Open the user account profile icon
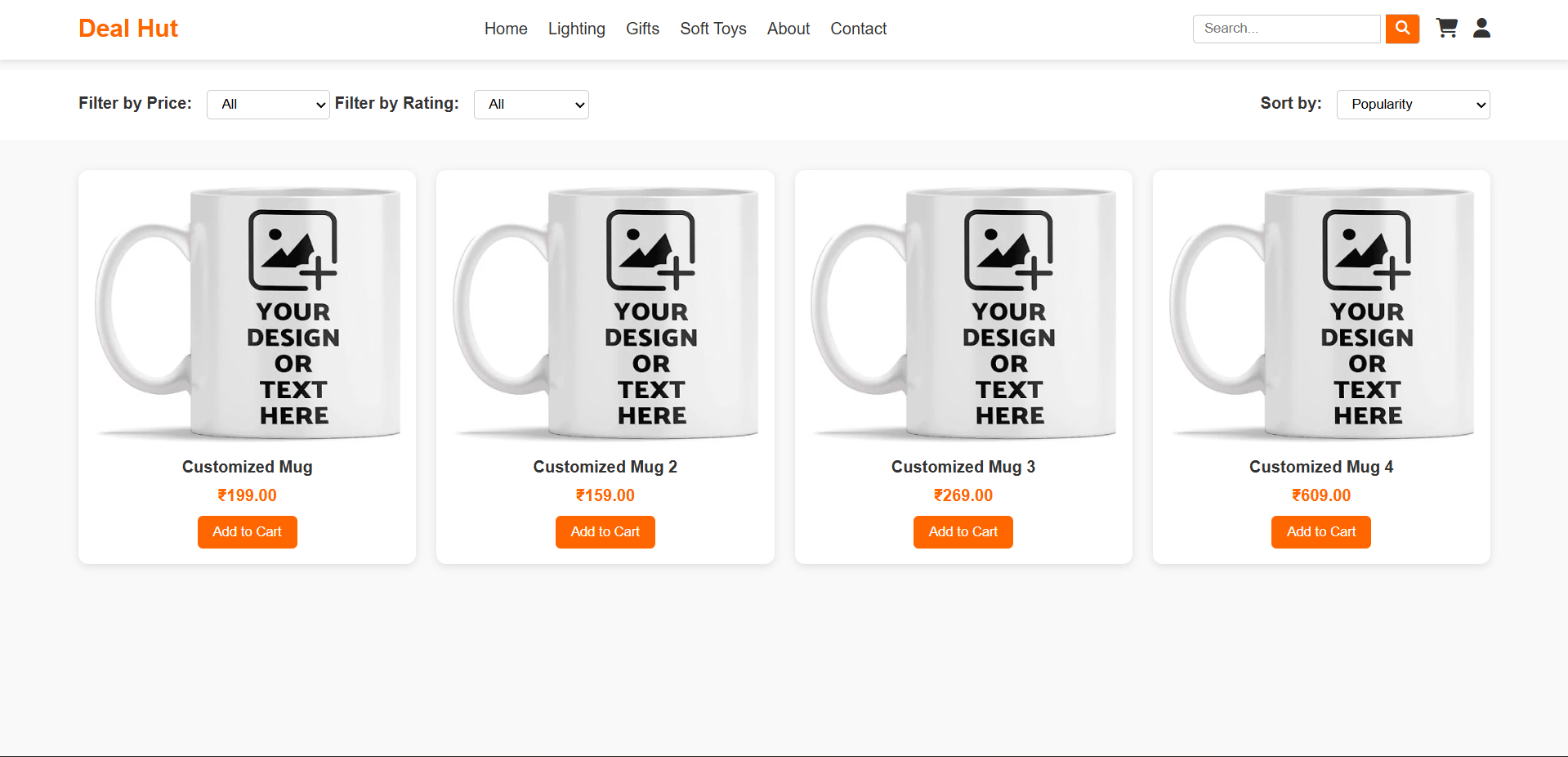 1481,29
